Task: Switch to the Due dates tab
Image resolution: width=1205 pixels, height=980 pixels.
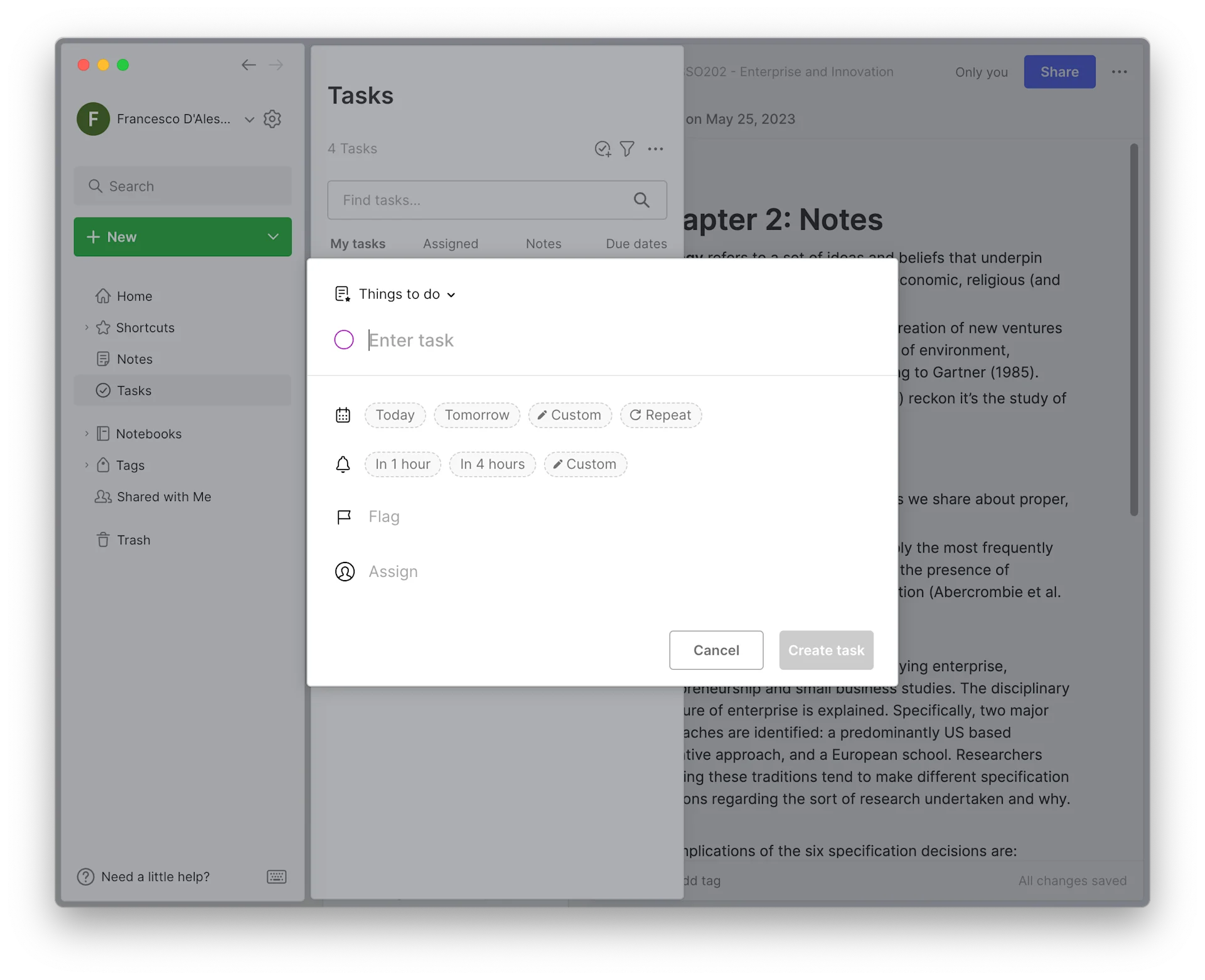Action: coord(636,244)
